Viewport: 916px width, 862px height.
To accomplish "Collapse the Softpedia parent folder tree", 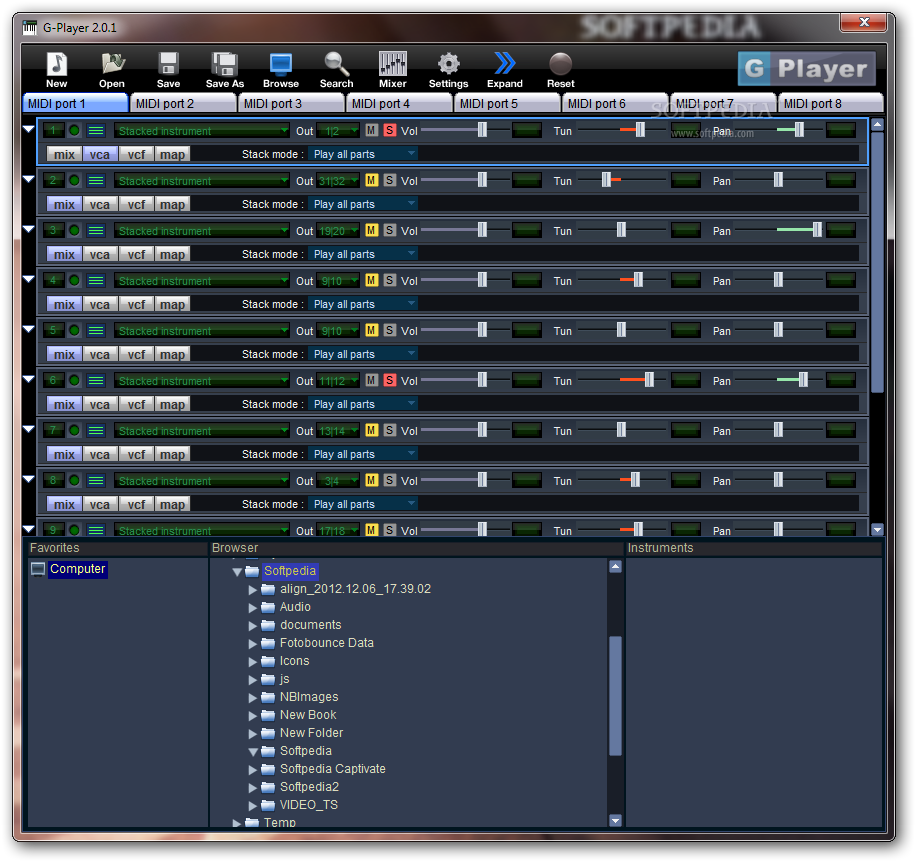I will tap(237, 572).
